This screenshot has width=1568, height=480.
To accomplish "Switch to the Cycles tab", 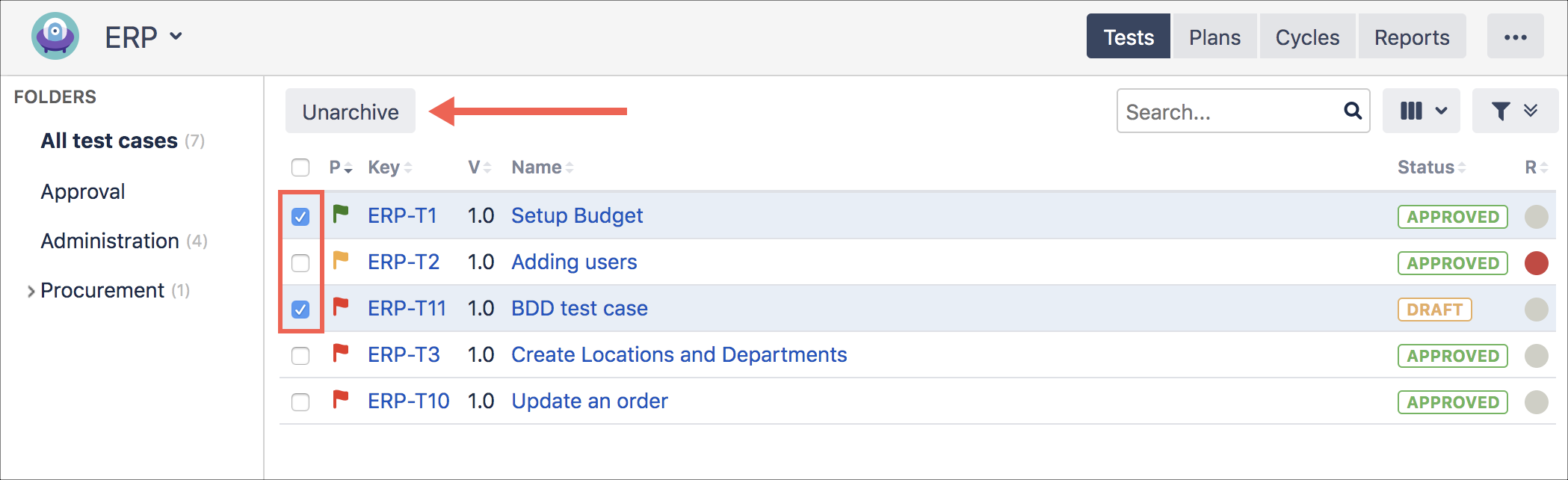I will (1307, 37).
